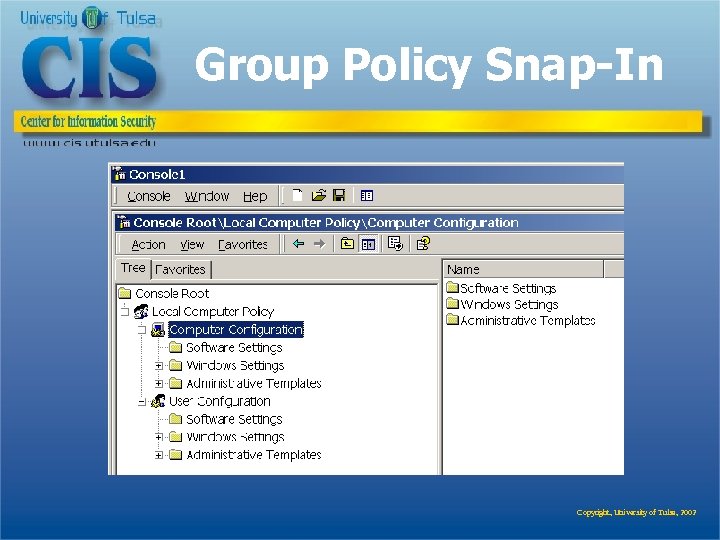Click 'Windows Settings' text in Name pane

pos(509,304)
